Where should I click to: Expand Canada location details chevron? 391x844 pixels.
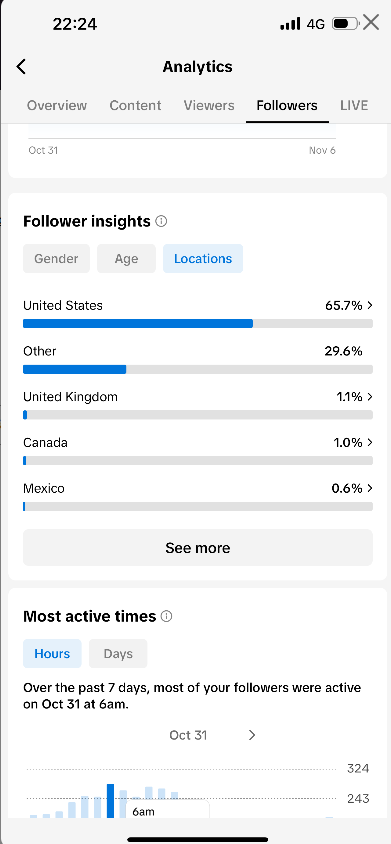(370, 442)
